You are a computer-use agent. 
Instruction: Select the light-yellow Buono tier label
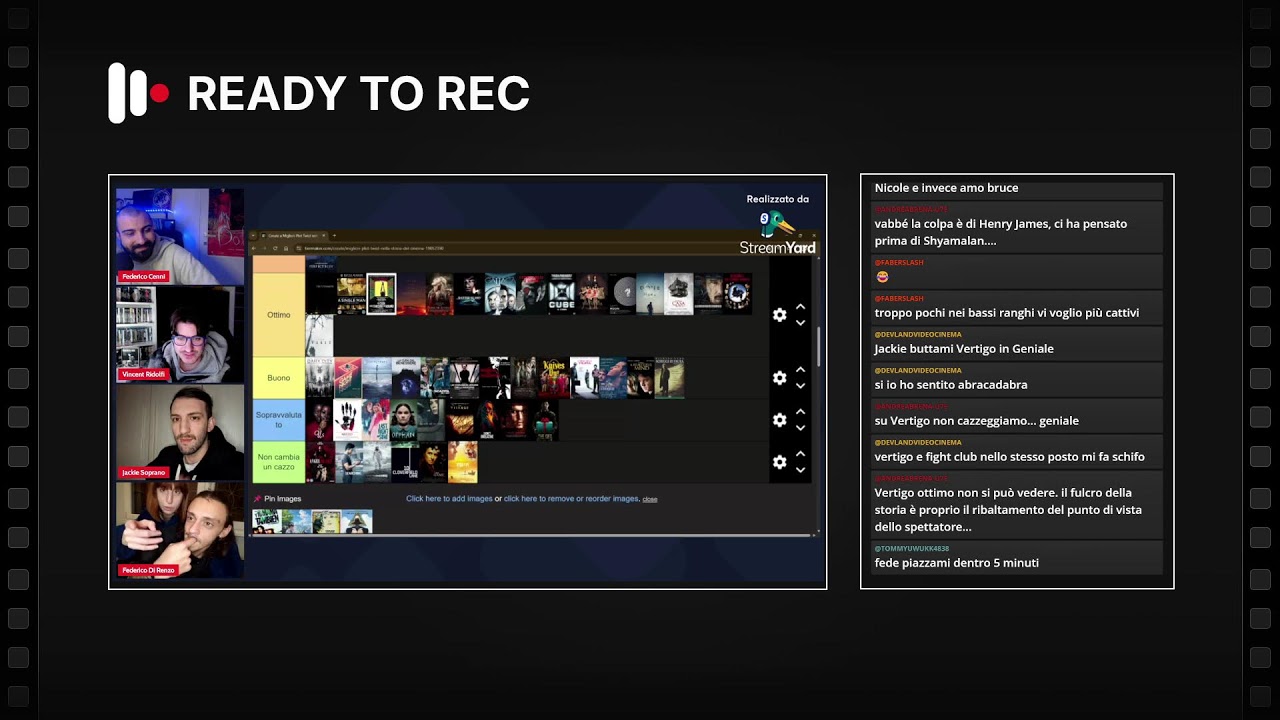point(278,378)
